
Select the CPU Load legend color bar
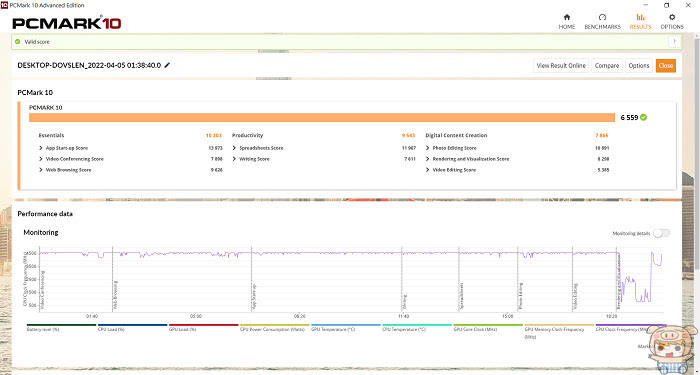(x=133, y=325)
